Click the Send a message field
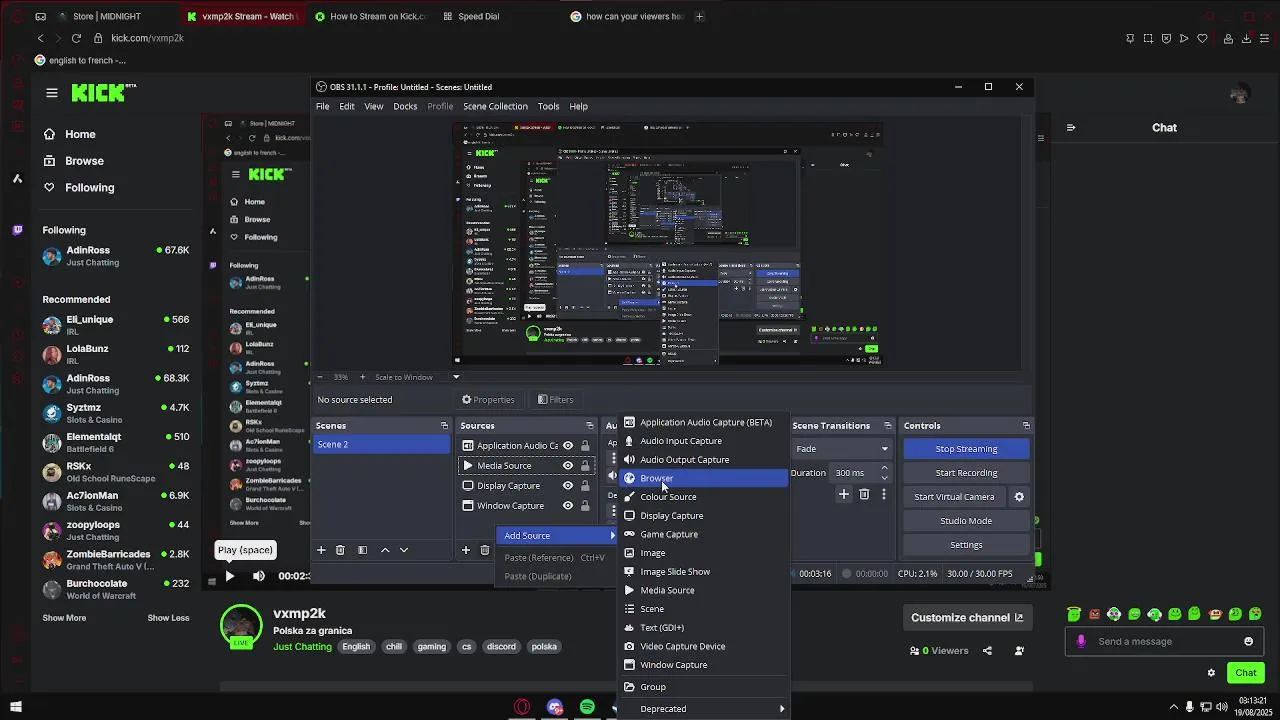Image resolution: width=1280 pixels, height=720 pixels. tap(1165, 642)
